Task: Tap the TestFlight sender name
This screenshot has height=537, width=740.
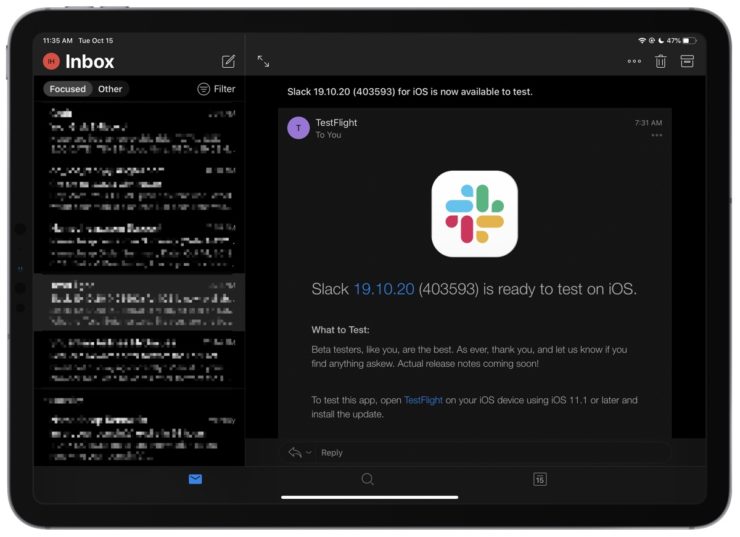Action: [336, 123]
